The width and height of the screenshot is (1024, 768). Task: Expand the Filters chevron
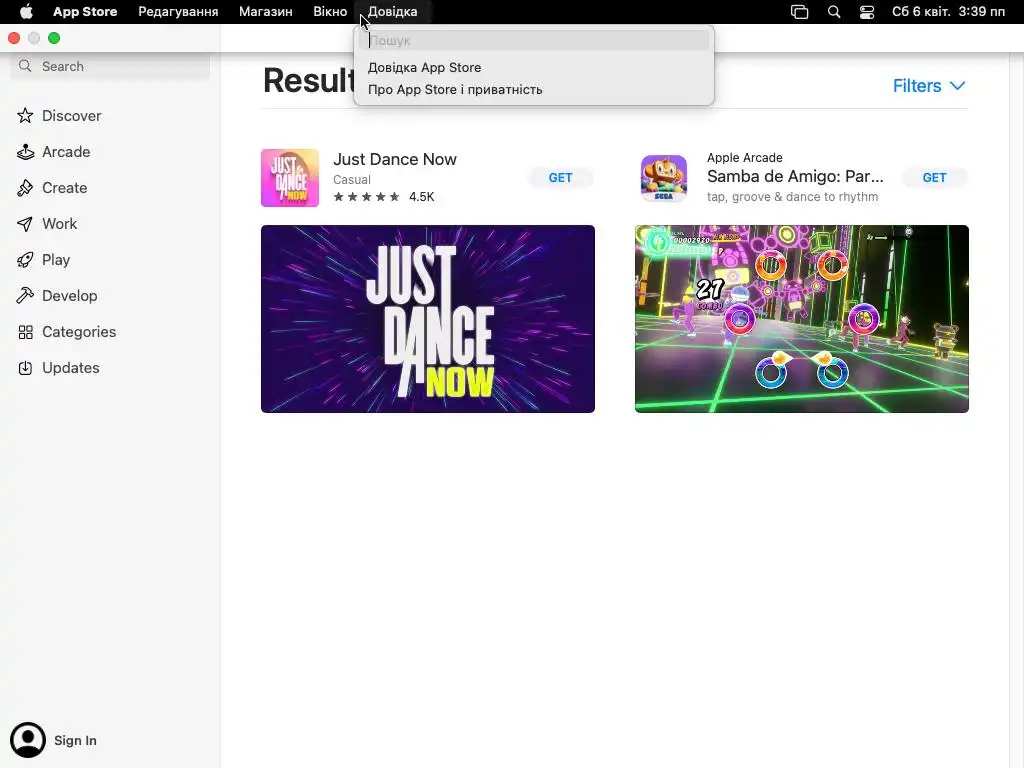pos(957,86)
